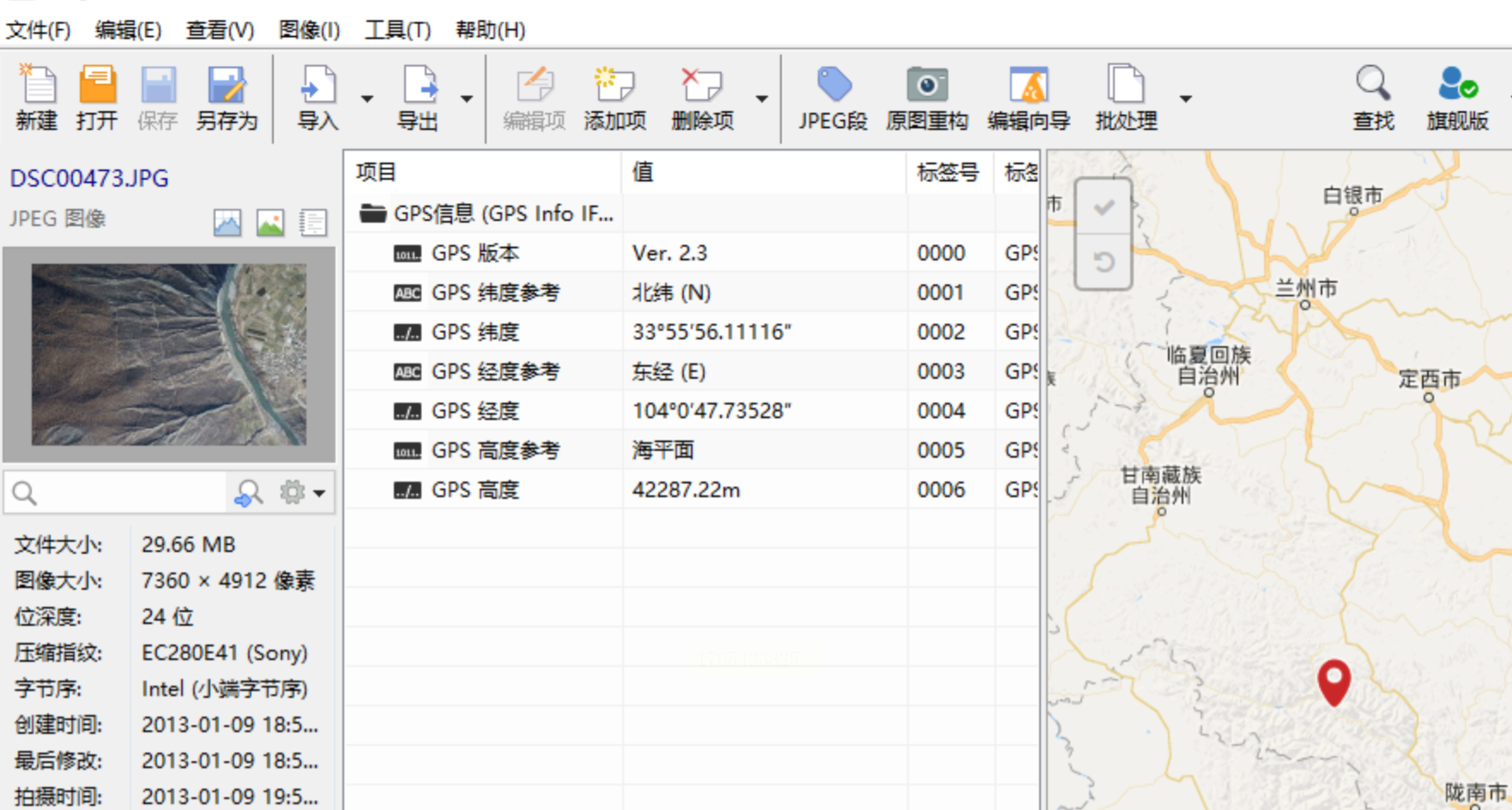Image resolution: width=1512 pixels, height=810 pixels.
Task: Open the 工具(T) menu
Action: [397, 30]
